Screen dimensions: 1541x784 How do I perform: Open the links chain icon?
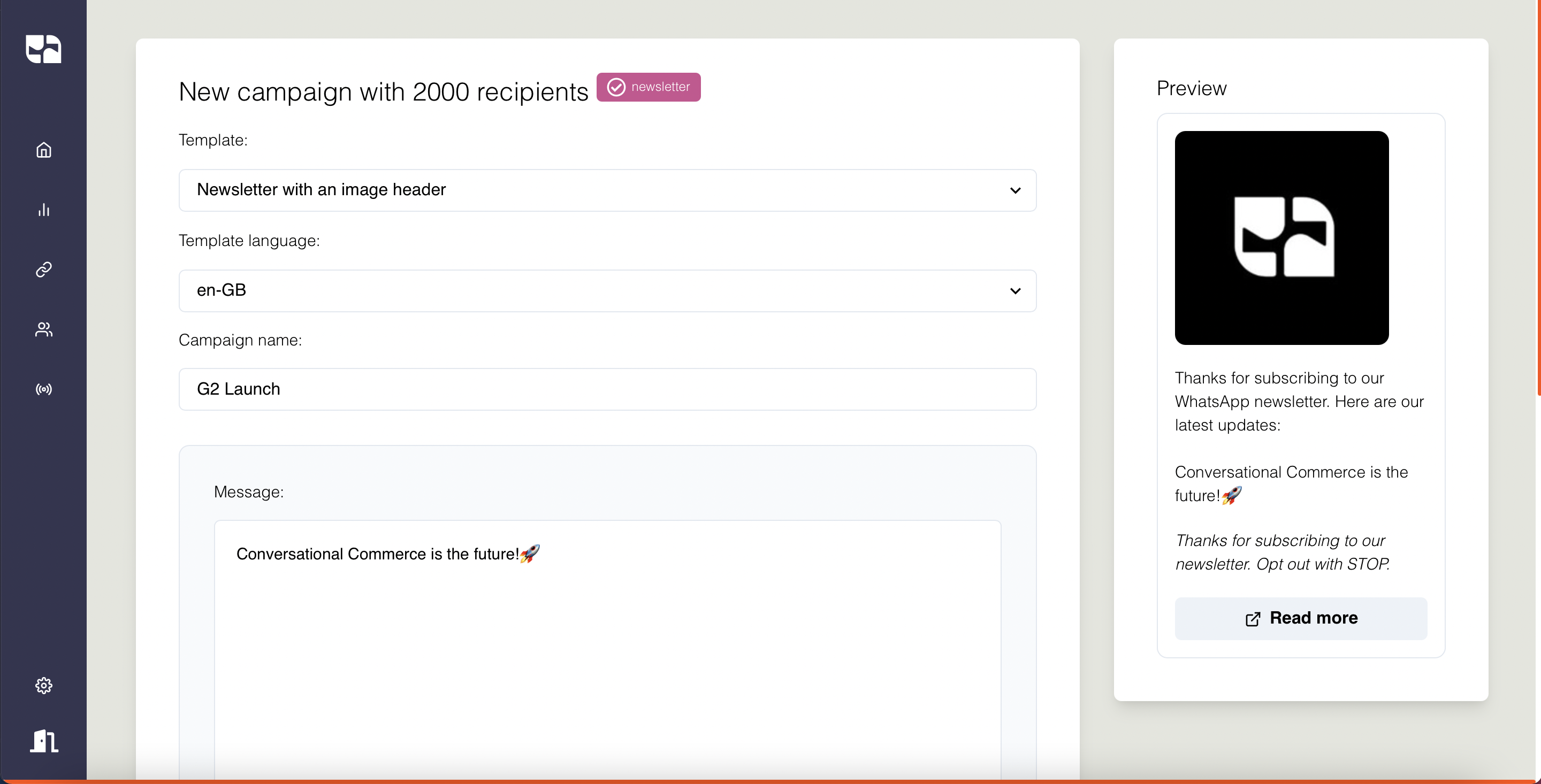point(44,269)
